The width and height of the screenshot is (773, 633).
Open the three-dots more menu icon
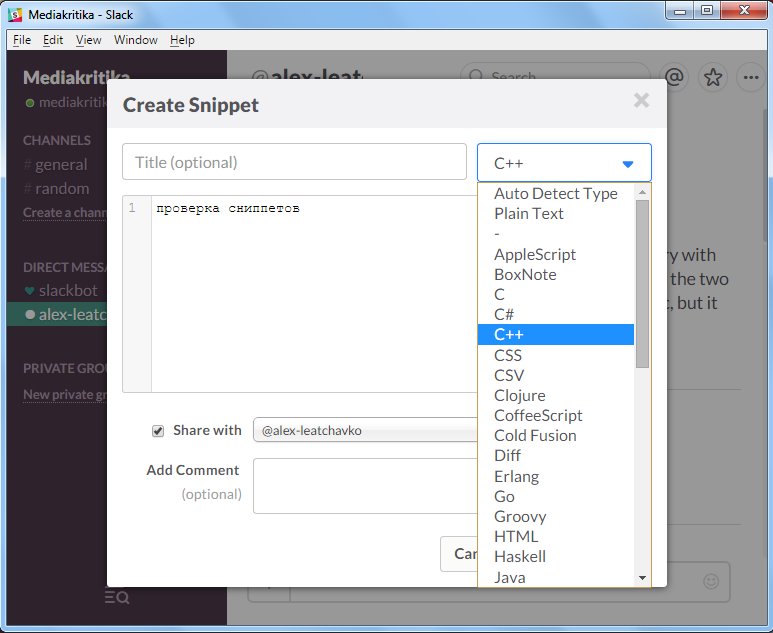(x=751, y=77)
